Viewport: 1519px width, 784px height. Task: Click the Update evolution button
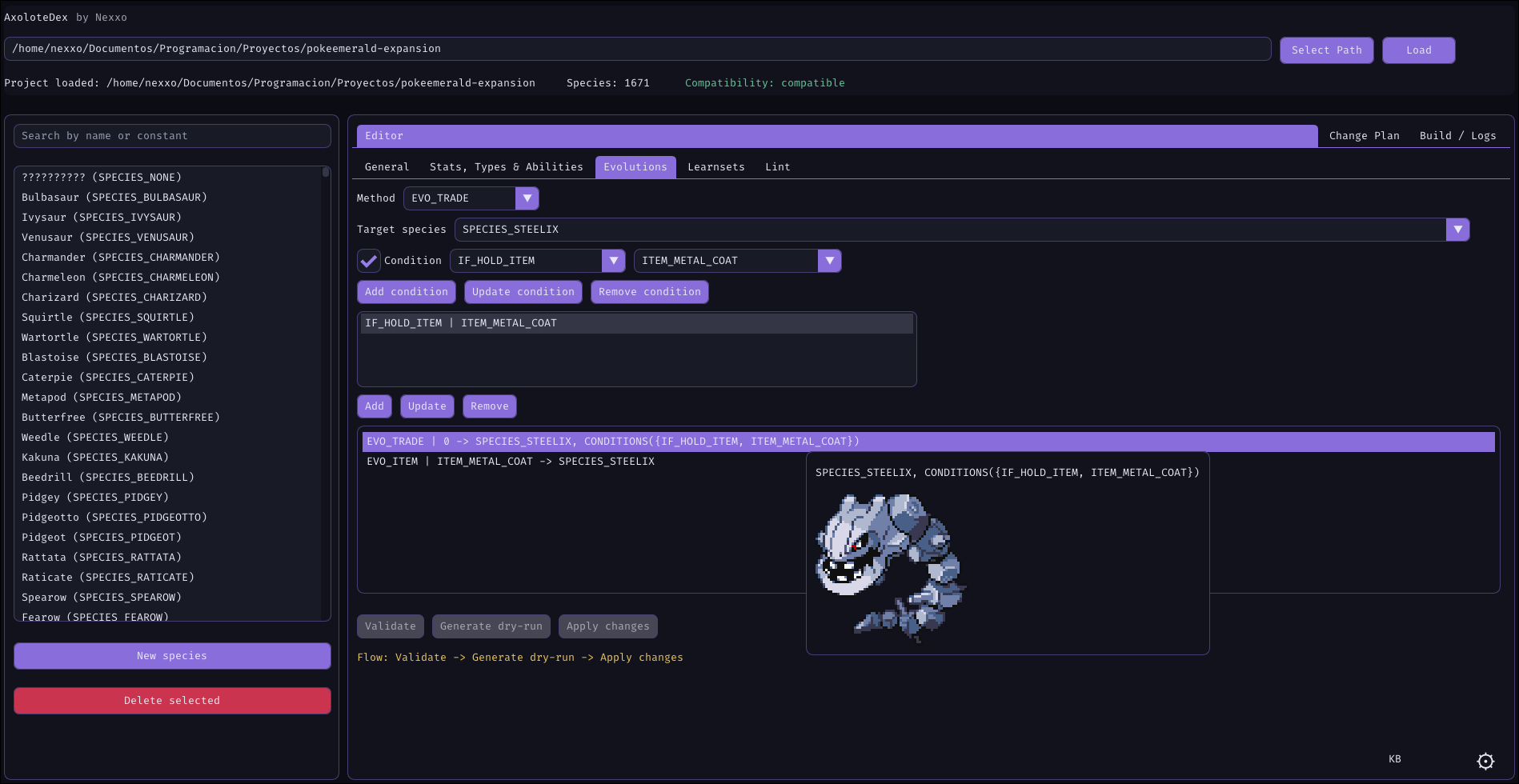point(427,406)
